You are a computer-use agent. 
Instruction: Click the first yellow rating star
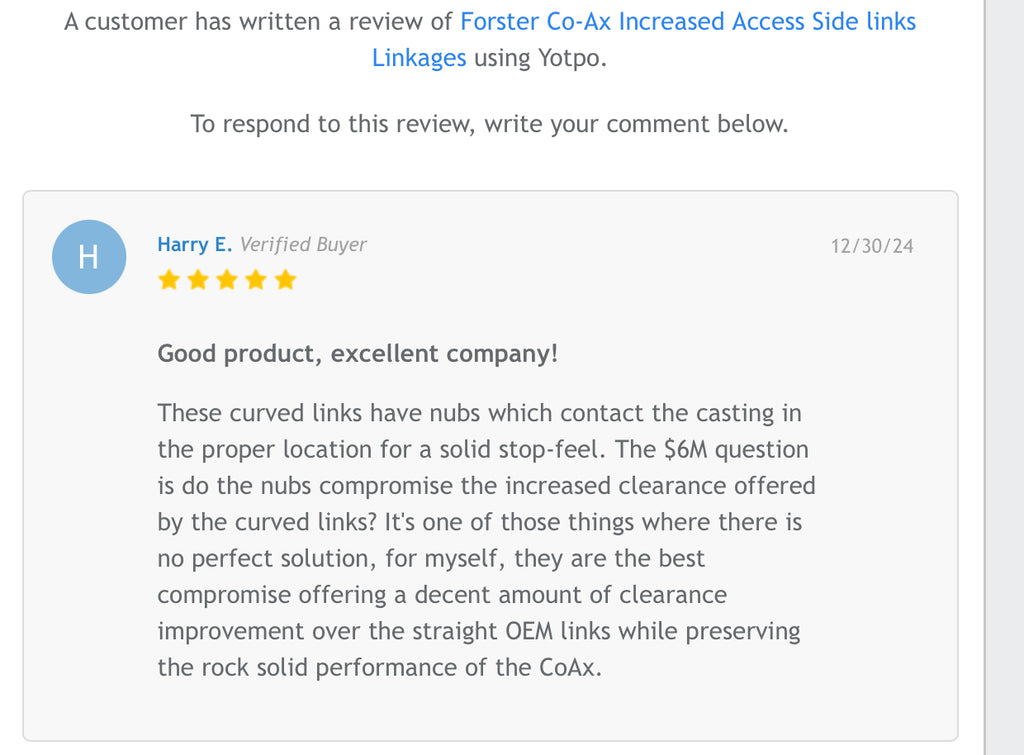coord(169,280)
